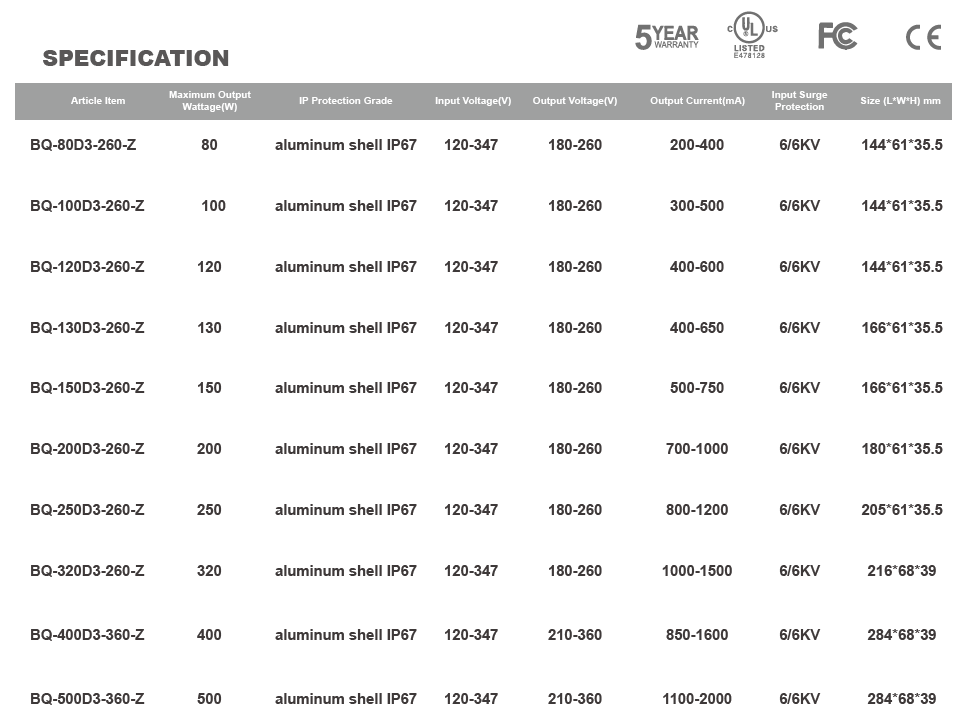
Task: Select the Article Item column header
Action: coord(98,101)
